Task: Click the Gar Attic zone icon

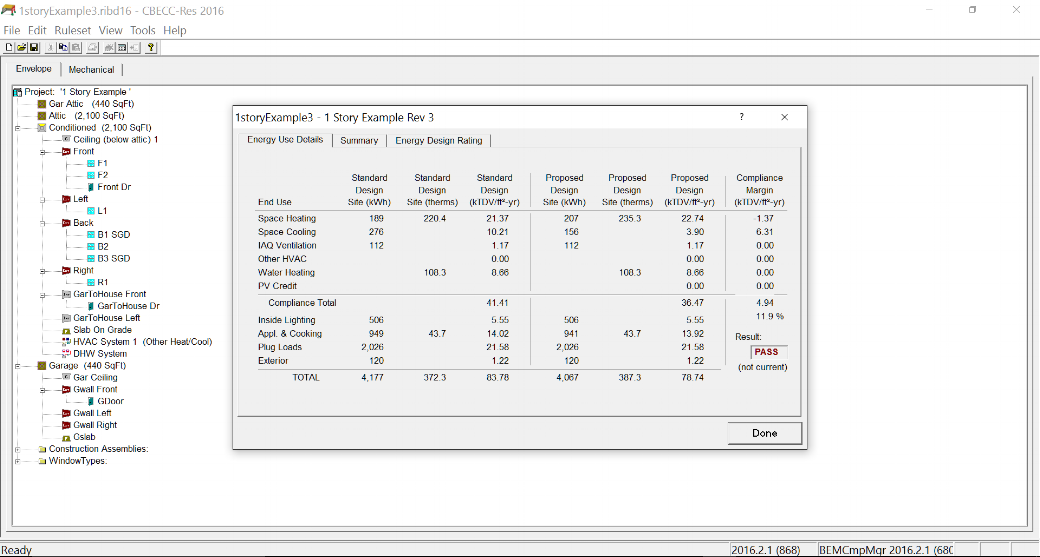Action: click(x=42, y=104)
